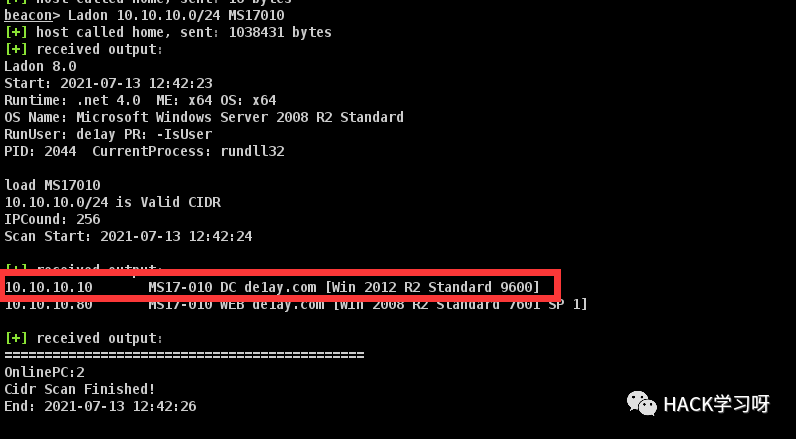Click the Cidr Scan Finished! line
This screenshot has width=796, height=439.
click(x=80, y=389)
